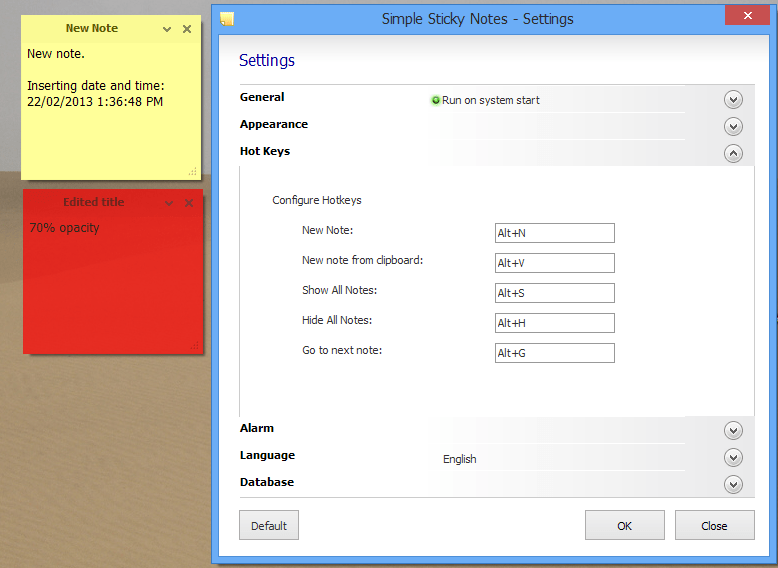Select the Language settings heading
The width and height of the screenshot is (778, 568).
pyautogui.click(x=267, y=455)
